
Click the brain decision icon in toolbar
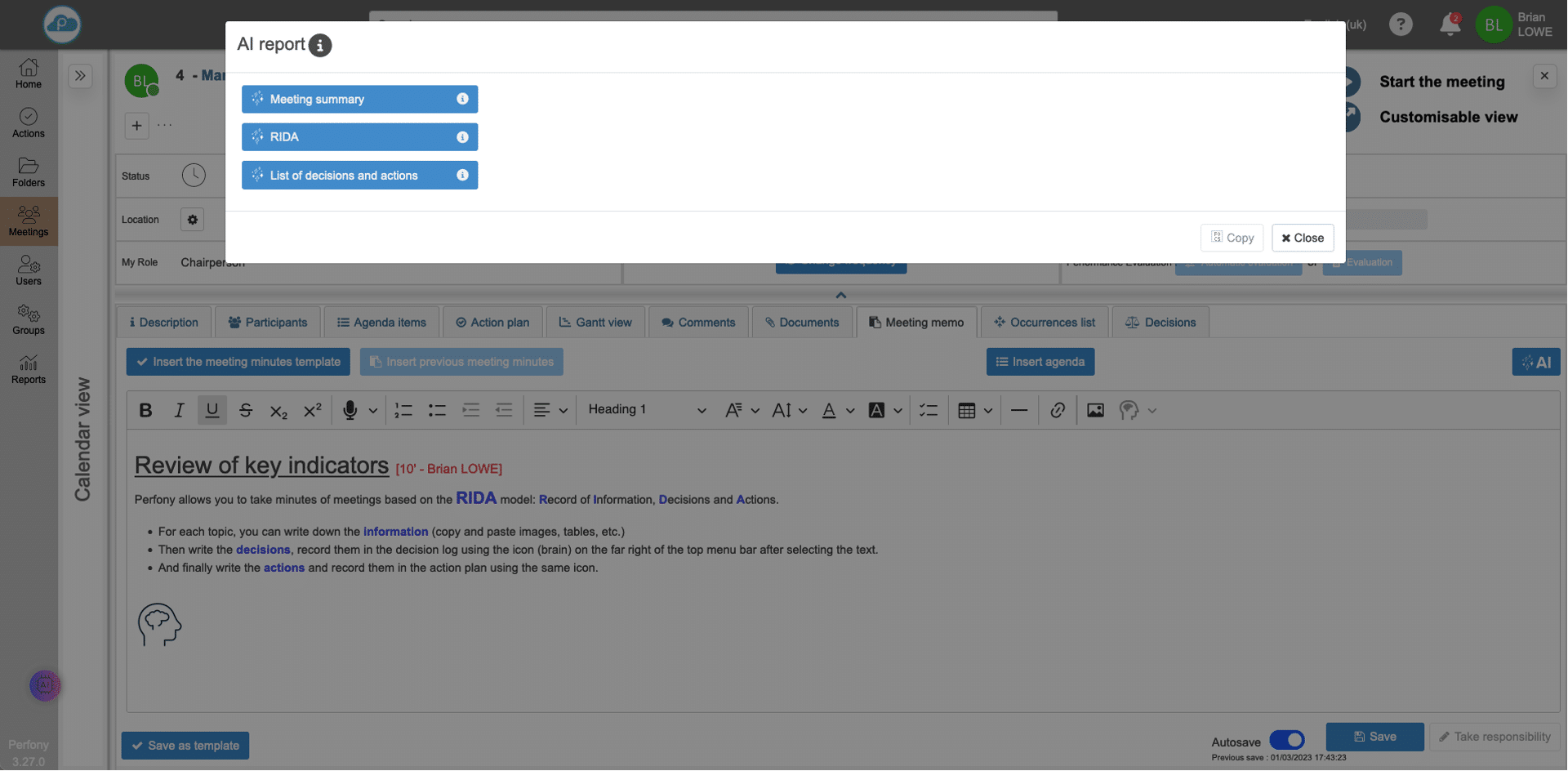click(1129, 410)
